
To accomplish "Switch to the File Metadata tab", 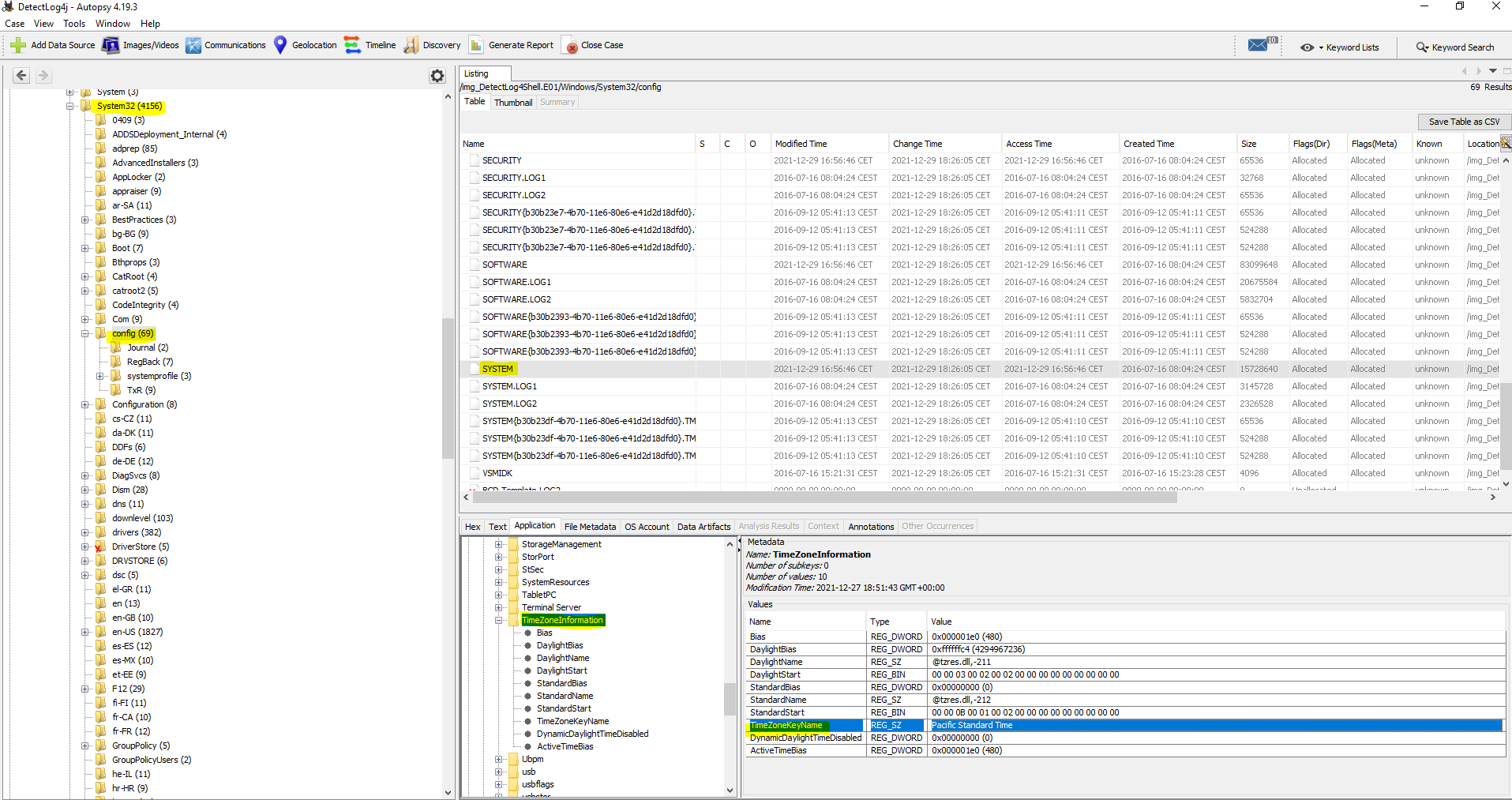I will coord(590,527).
